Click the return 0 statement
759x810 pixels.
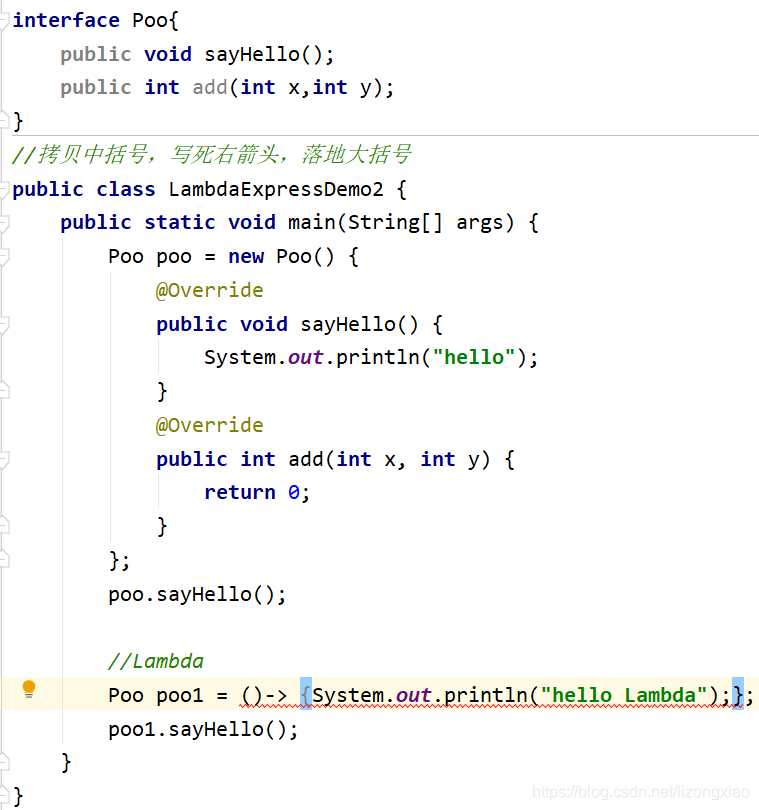(257, 492)
